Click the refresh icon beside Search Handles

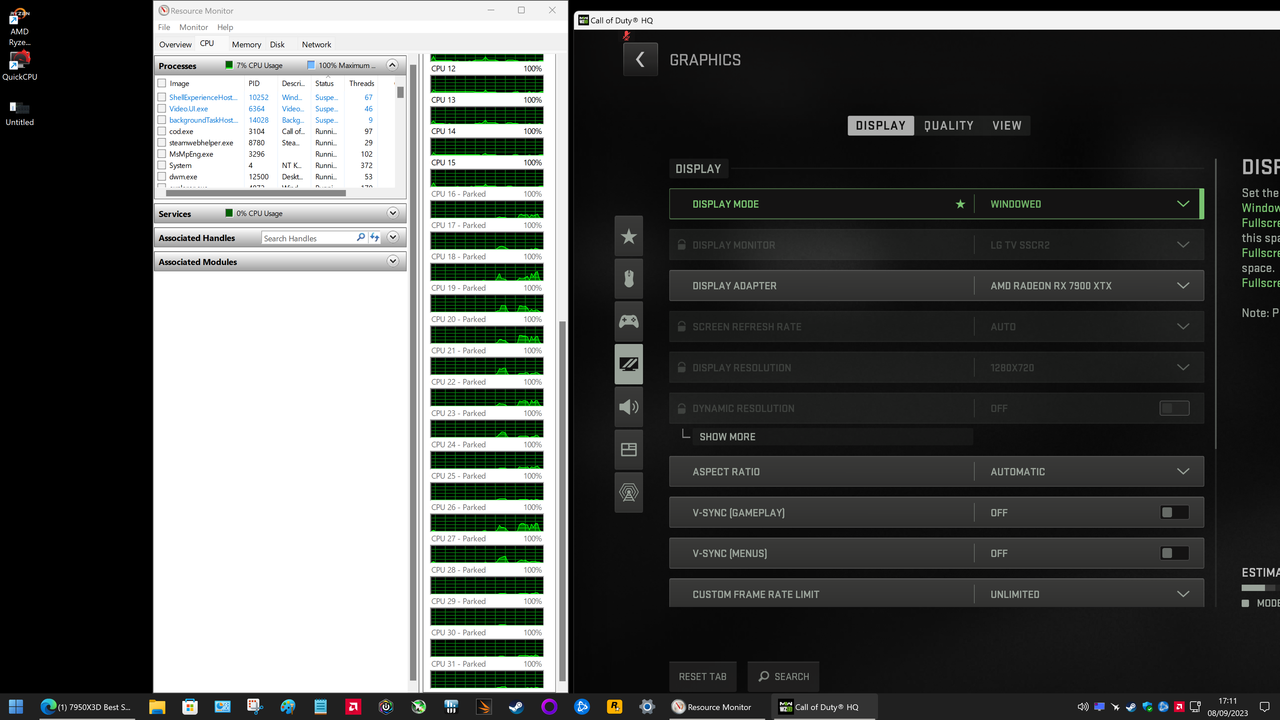[375, 238]
